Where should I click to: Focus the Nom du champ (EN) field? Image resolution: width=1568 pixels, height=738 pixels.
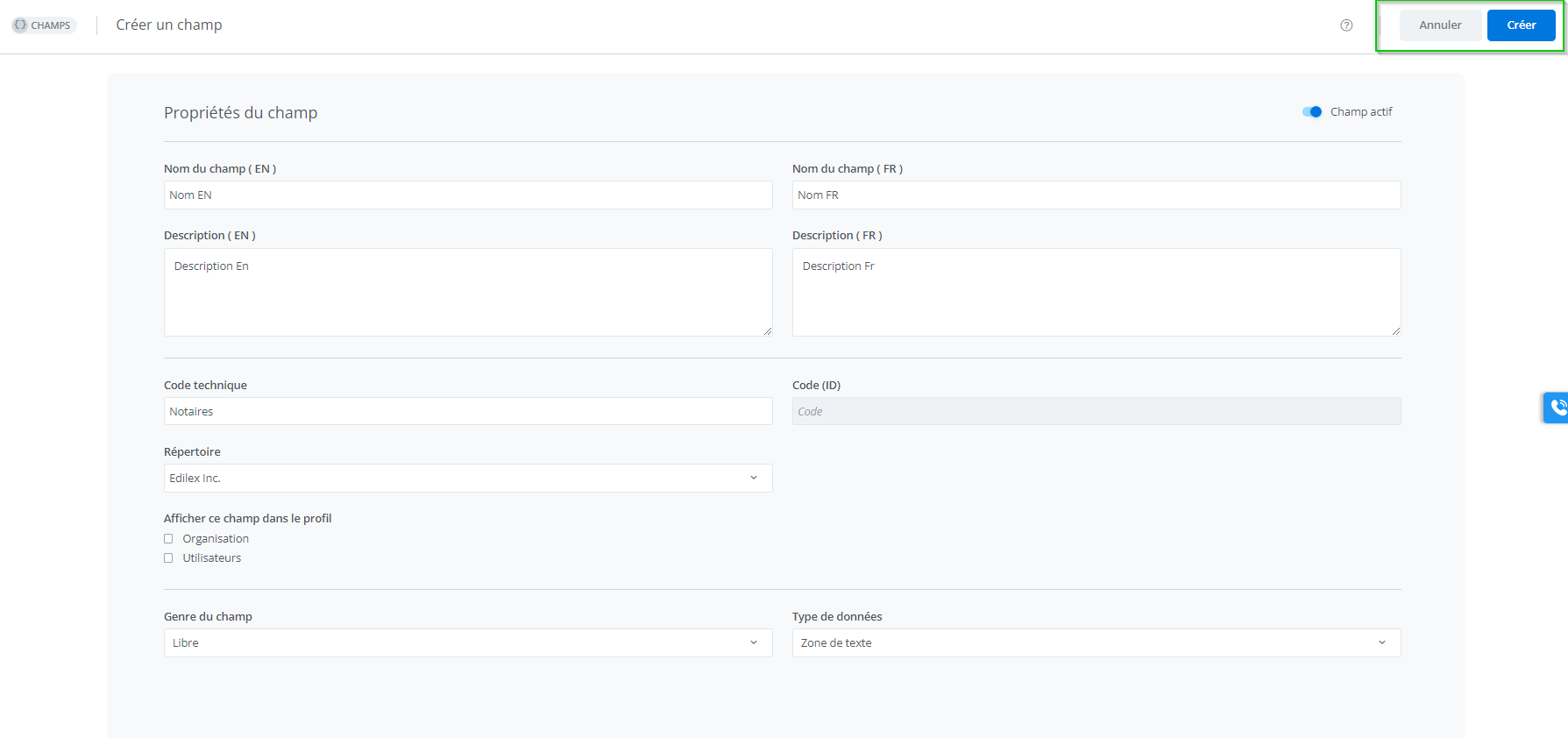(x=467, y=195)
